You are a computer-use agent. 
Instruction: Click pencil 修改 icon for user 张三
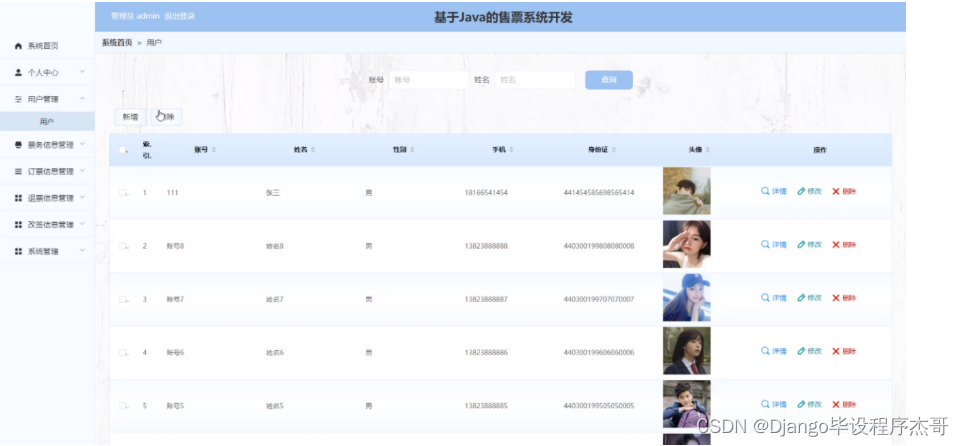tap(801, 191)
